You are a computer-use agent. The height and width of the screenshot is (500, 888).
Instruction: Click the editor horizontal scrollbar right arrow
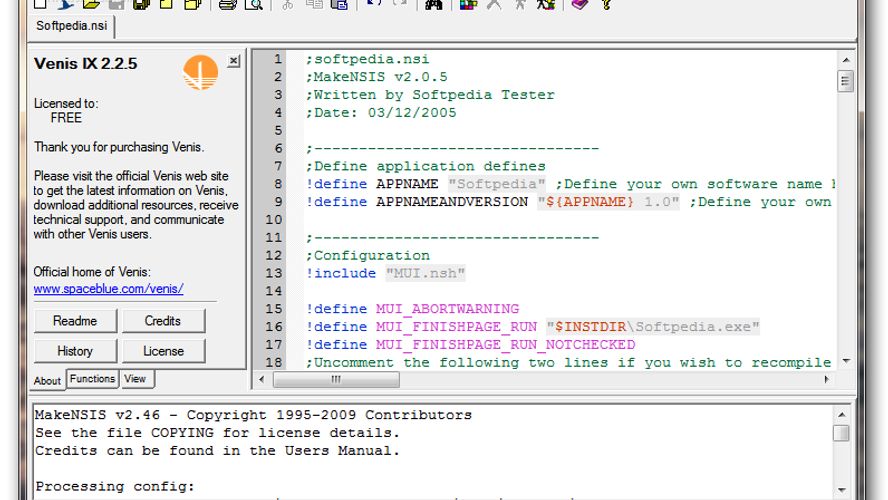(827, 379)
